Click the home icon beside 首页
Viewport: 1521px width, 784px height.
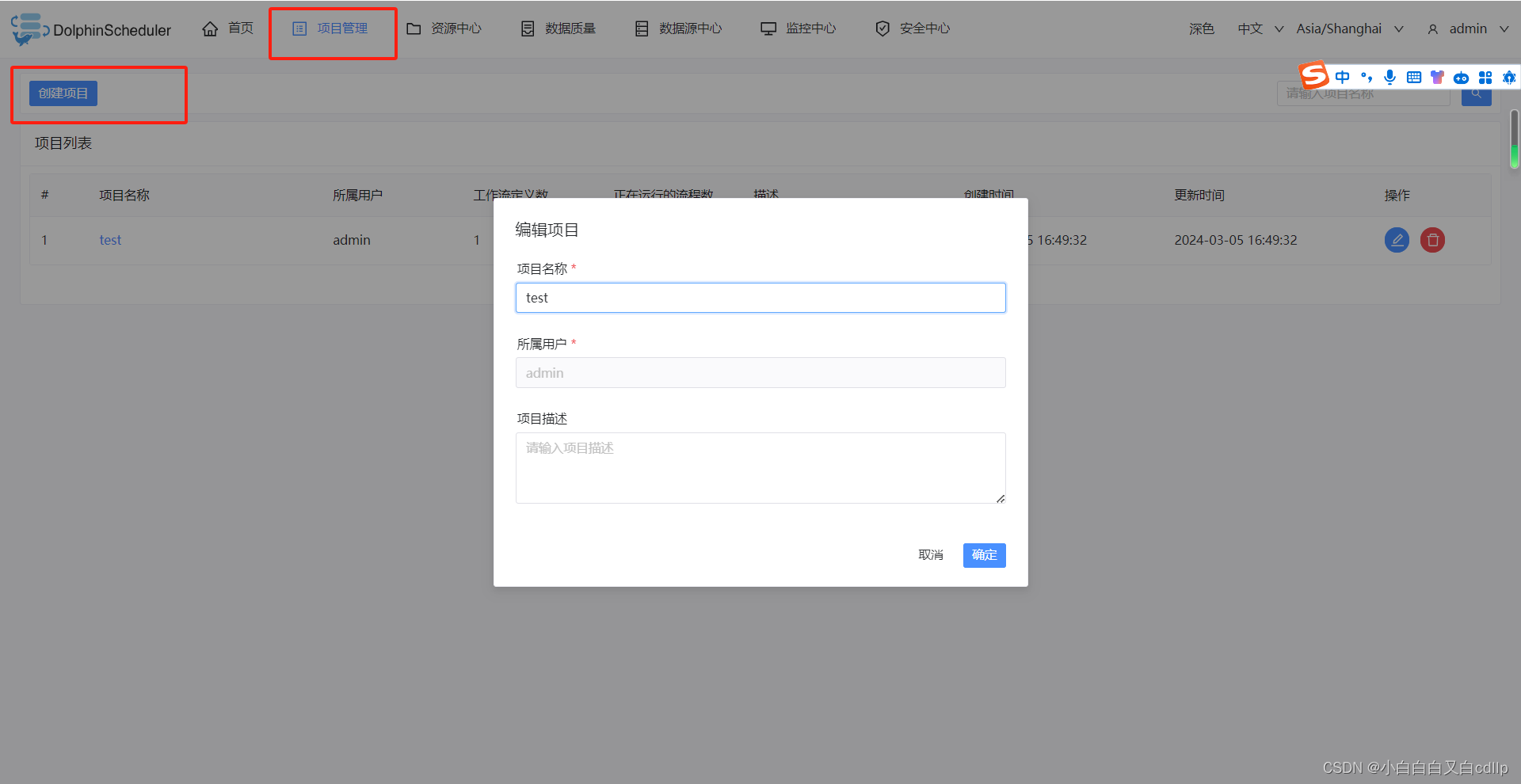(210, 29)
